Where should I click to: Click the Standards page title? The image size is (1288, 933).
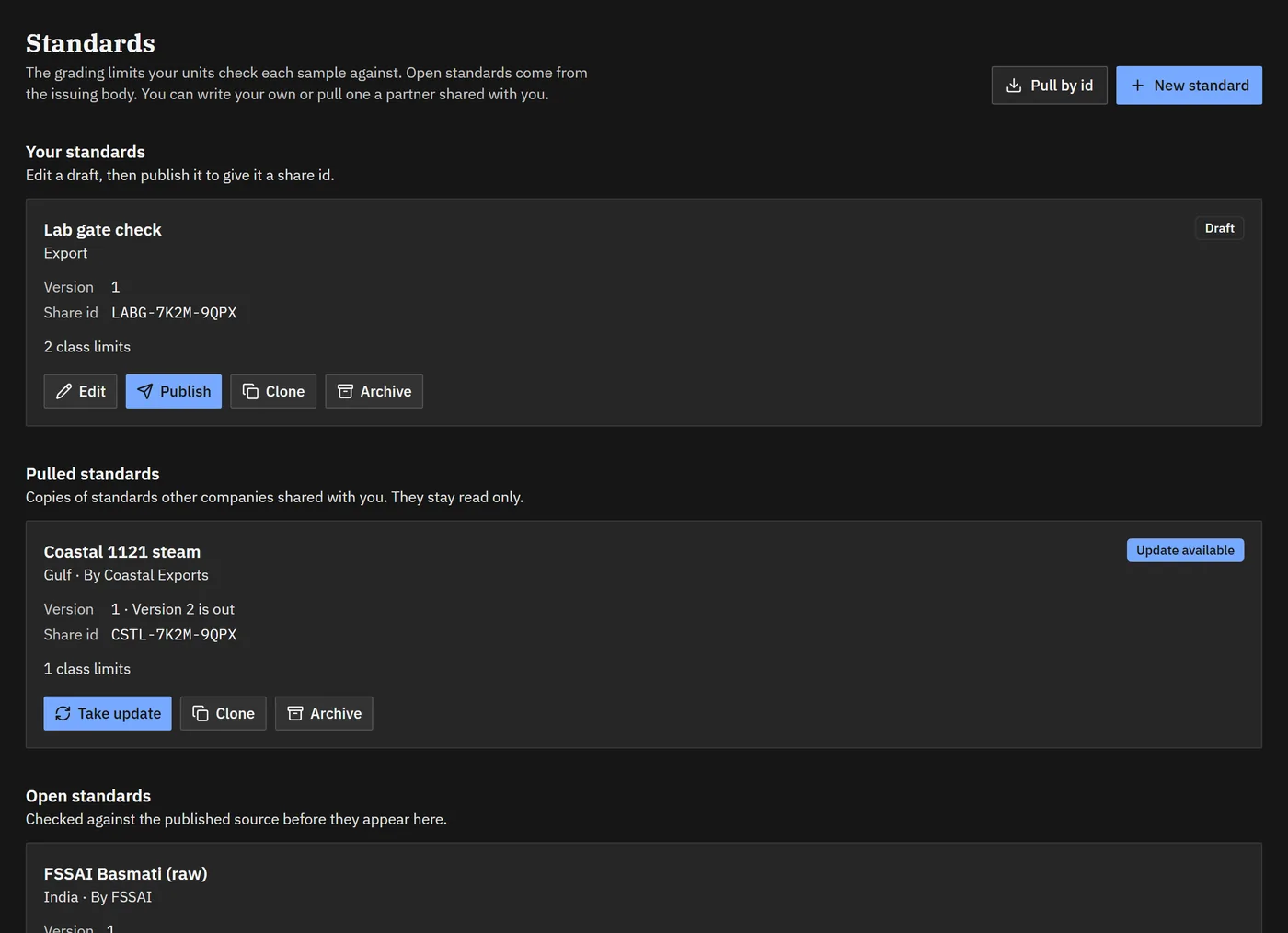90,43
